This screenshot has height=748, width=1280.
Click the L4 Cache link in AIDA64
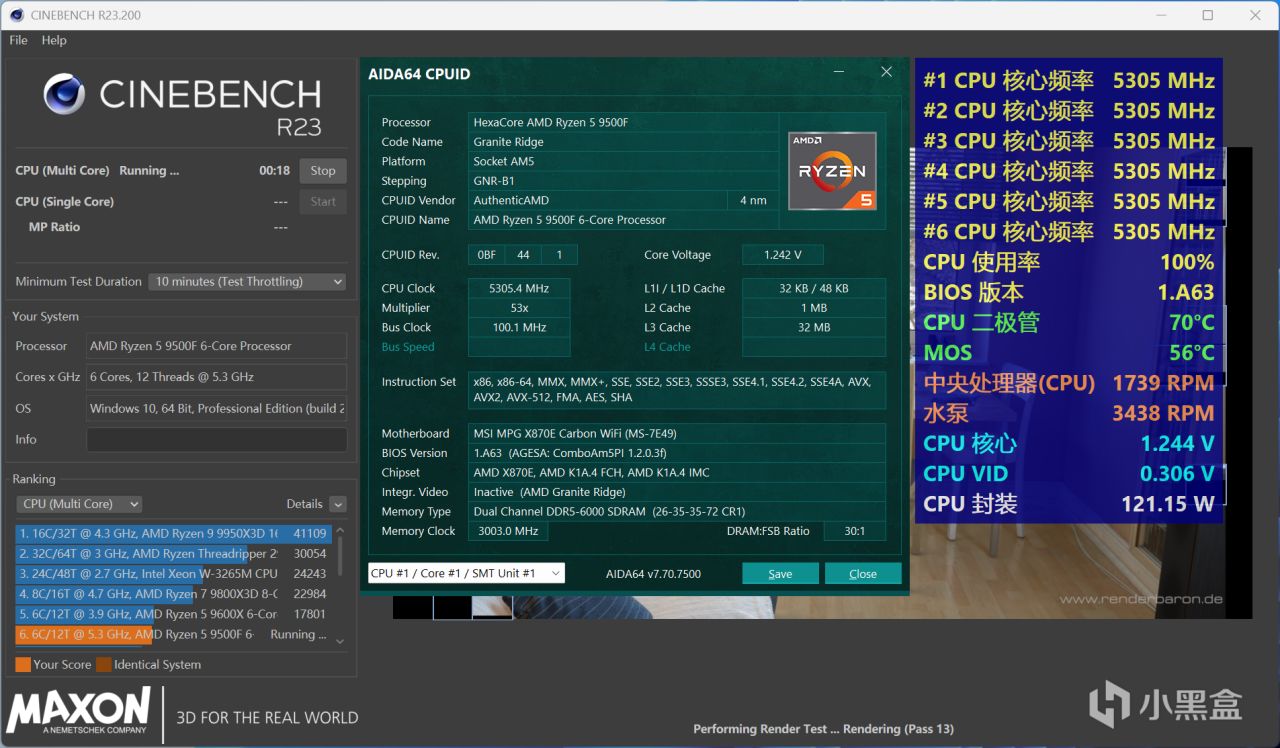coord(667,347)
